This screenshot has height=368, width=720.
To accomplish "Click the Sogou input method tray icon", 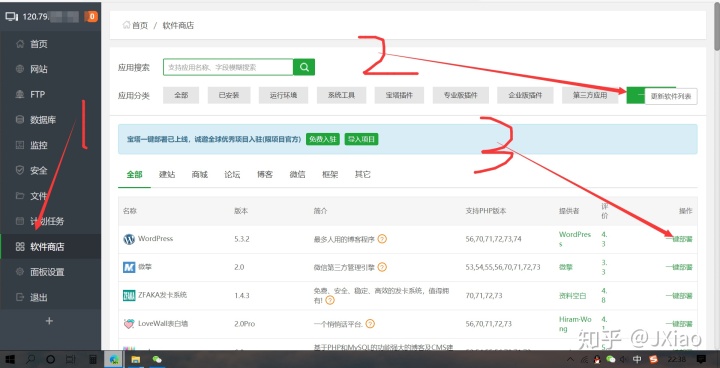I will pyautogui.click(x=653, y=359).
